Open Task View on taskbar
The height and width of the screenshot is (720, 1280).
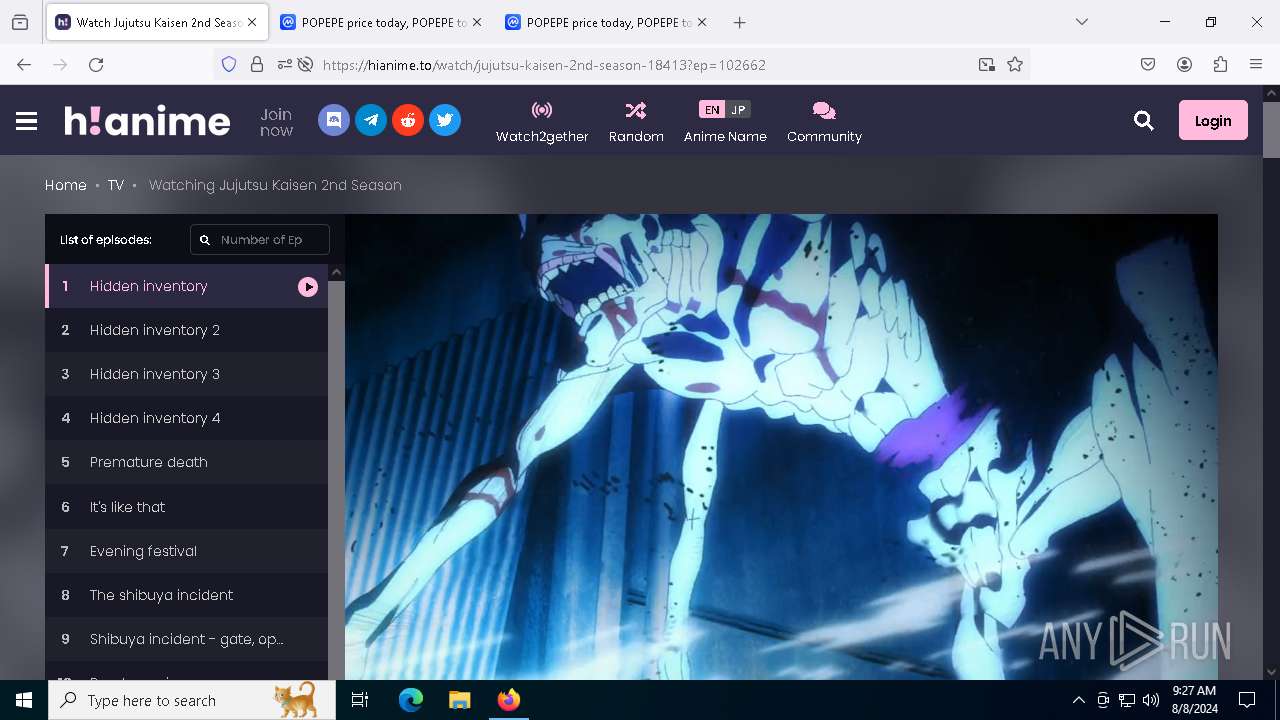360,700
